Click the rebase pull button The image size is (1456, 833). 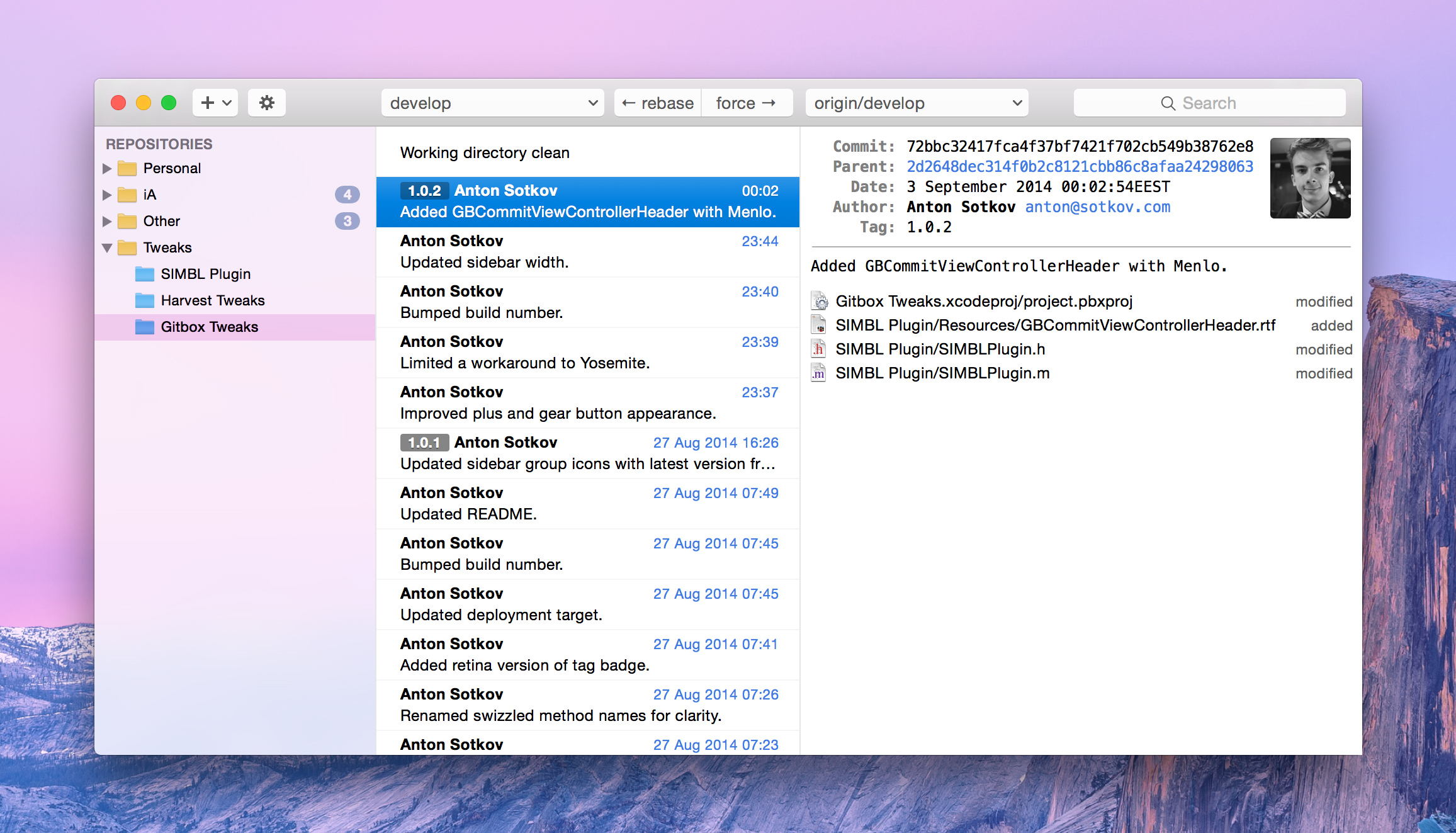pyautogui.click(x=658, y=103)
